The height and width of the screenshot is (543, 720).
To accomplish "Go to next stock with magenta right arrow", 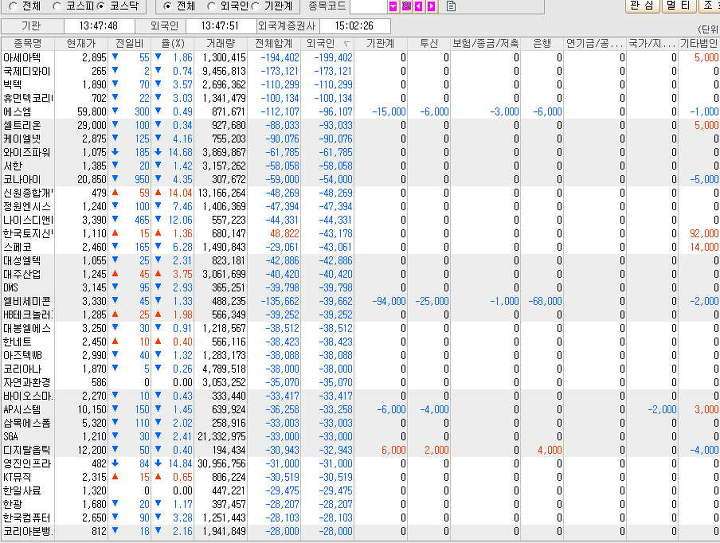I will pyautogui.click(x=431, y=6).
